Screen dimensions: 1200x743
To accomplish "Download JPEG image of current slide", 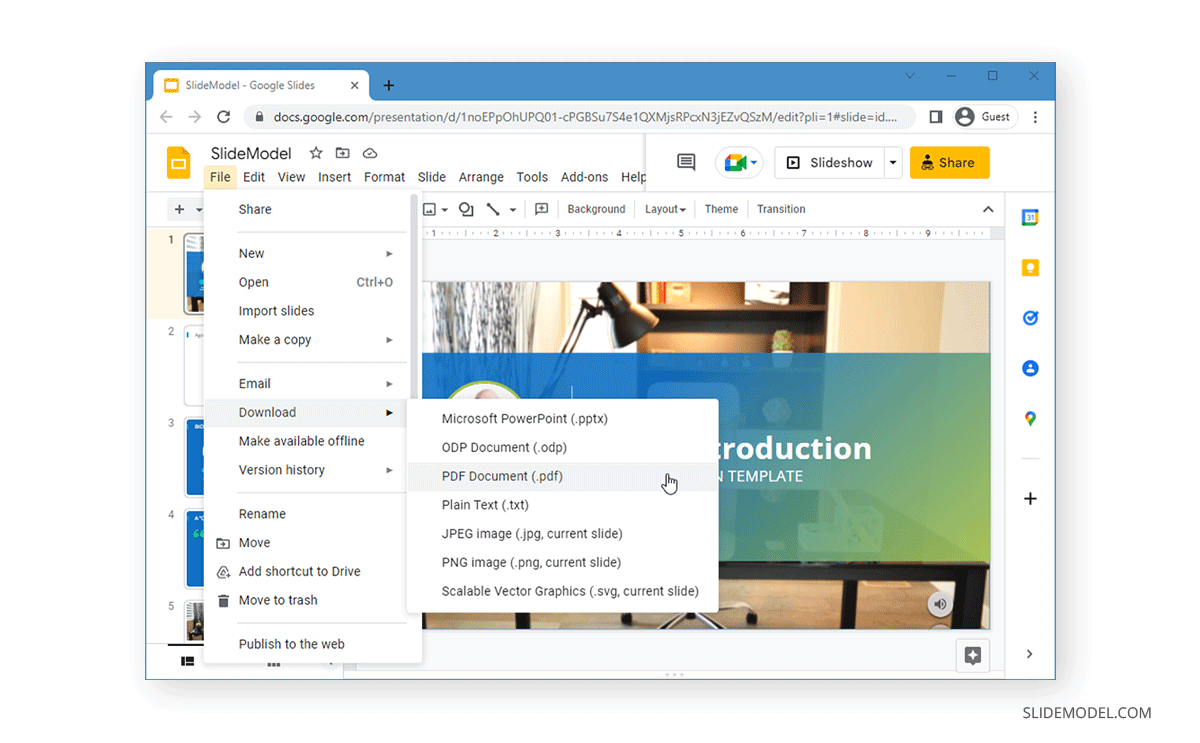I will point(563,534).
